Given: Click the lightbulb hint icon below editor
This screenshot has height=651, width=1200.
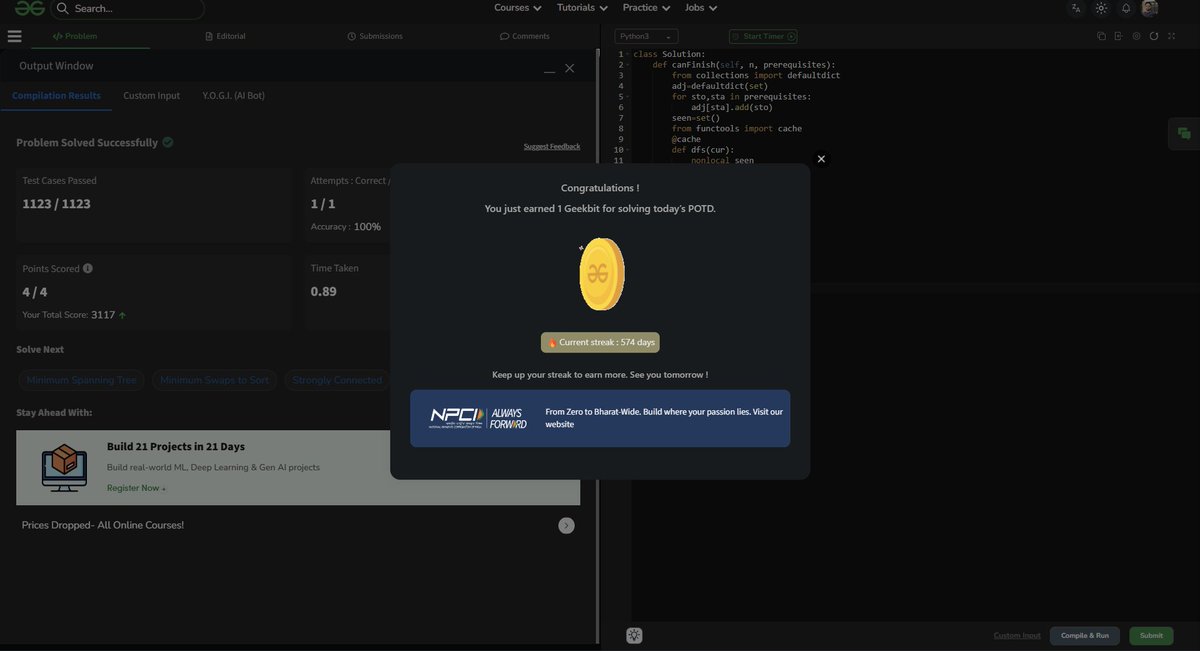Looking at the screenshot, I should pos(634,635).
